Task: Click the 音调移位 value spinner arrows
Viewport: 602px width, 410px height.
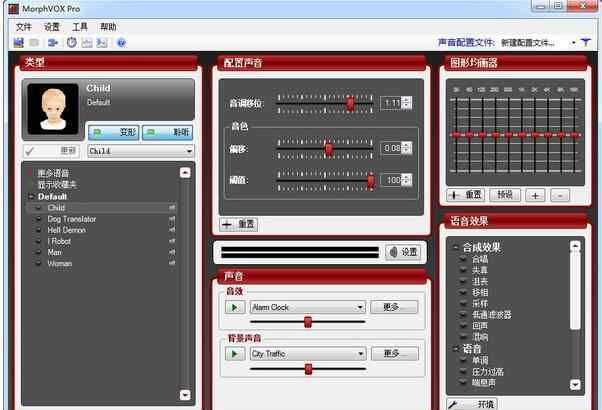Action: coord(408,103)
